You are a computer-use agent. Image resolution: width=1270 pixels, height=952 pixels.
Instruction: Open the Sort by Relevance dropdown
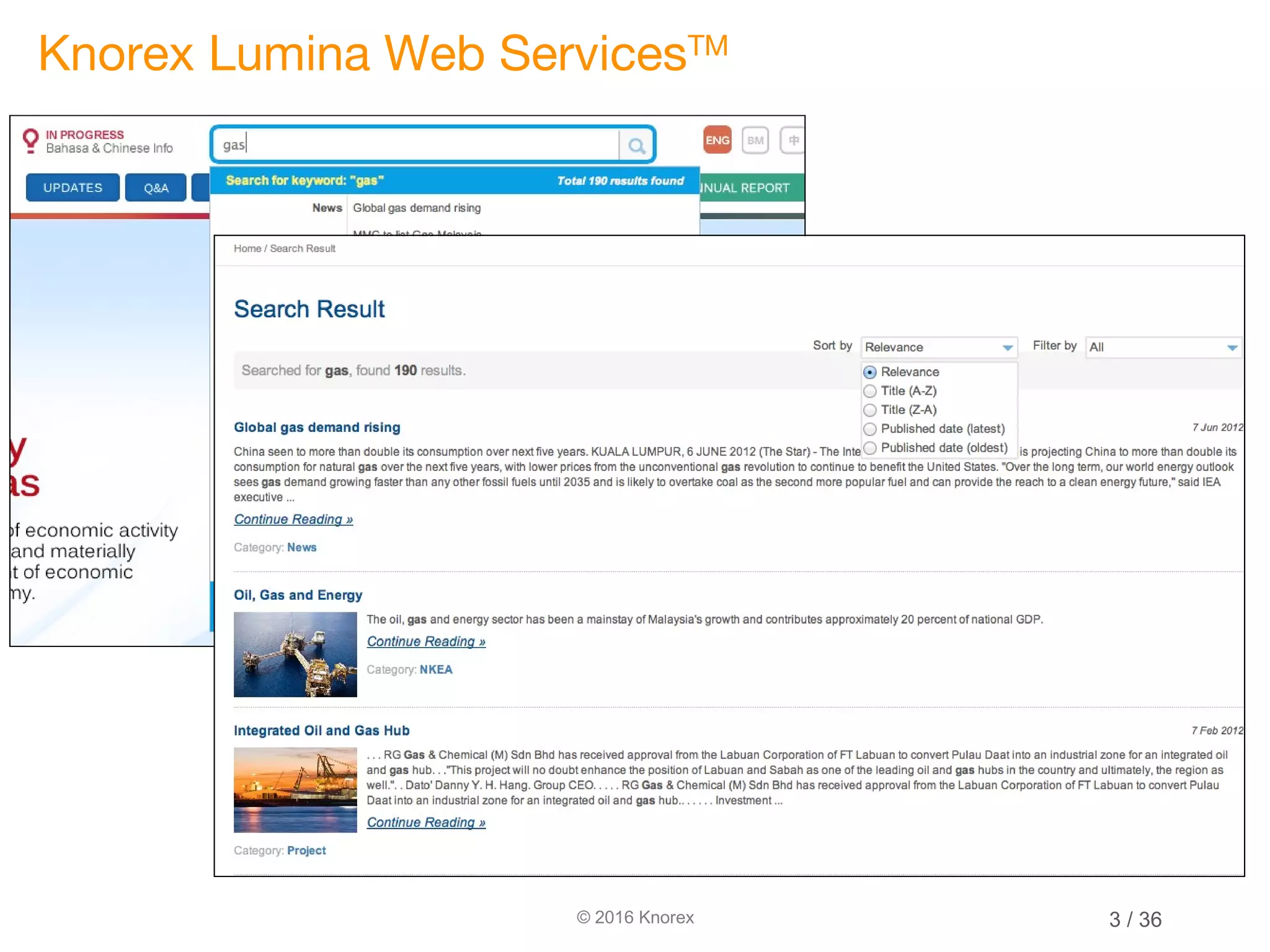tap(939, 347)
